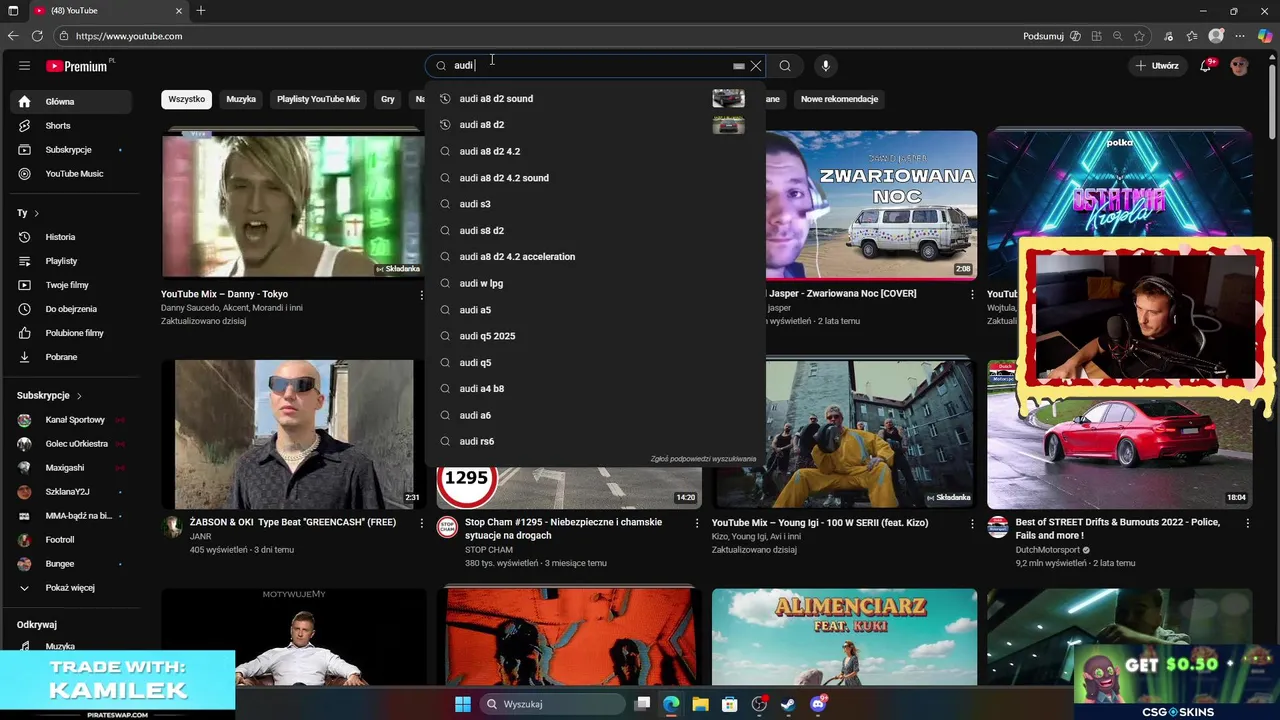The image size is (1280, 720).
Task: Open options for Stop Cham #1295 video
Action: click(x=696, y=523)
